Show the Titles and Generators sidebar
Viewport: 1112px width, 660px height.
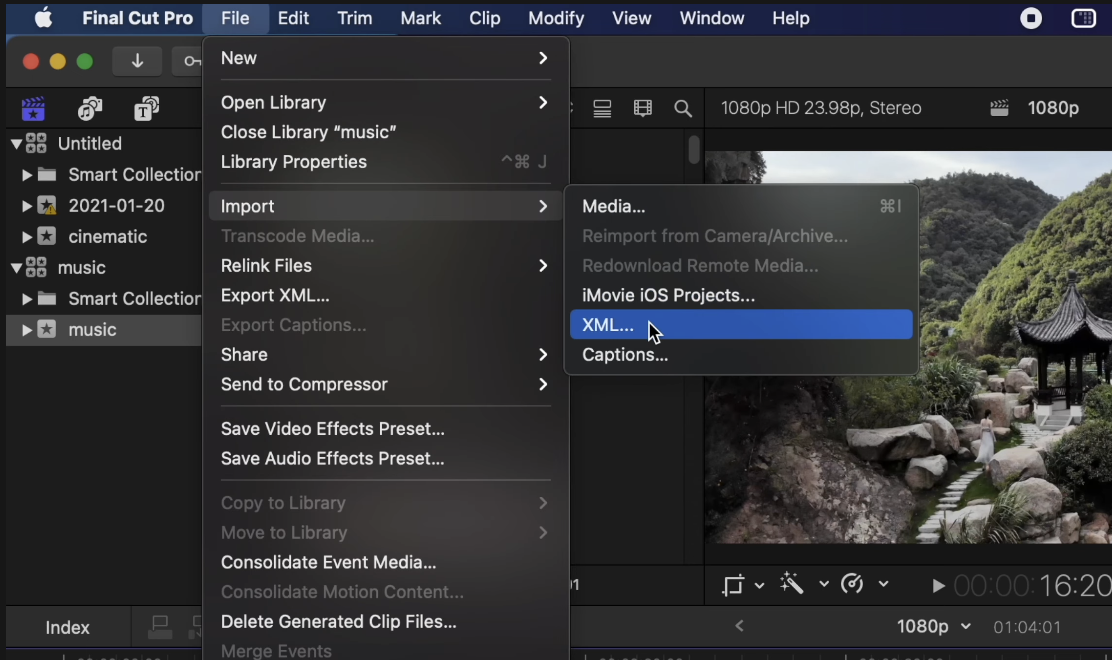146,108
